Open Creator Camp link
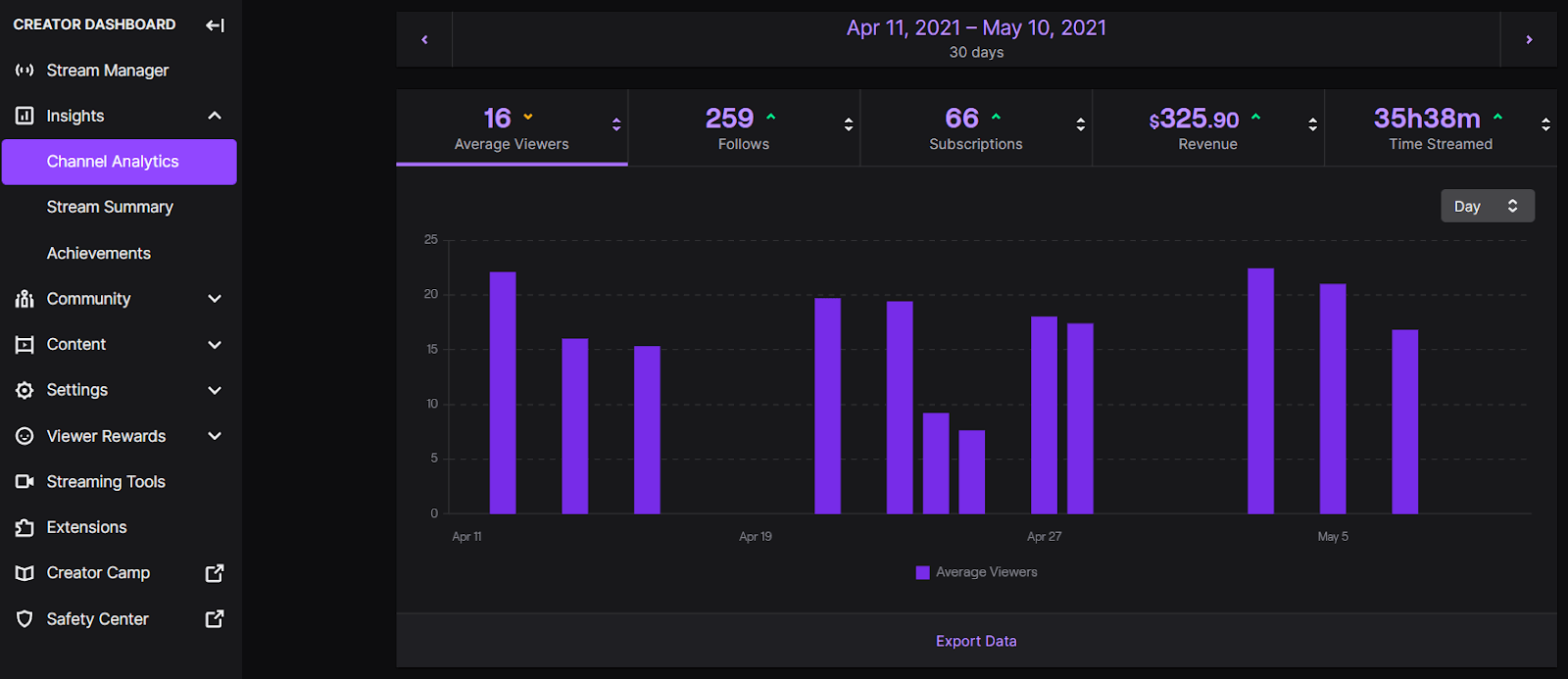This screenshot has height=679, width=1568. pyautogui.click(x=98, y=573)
